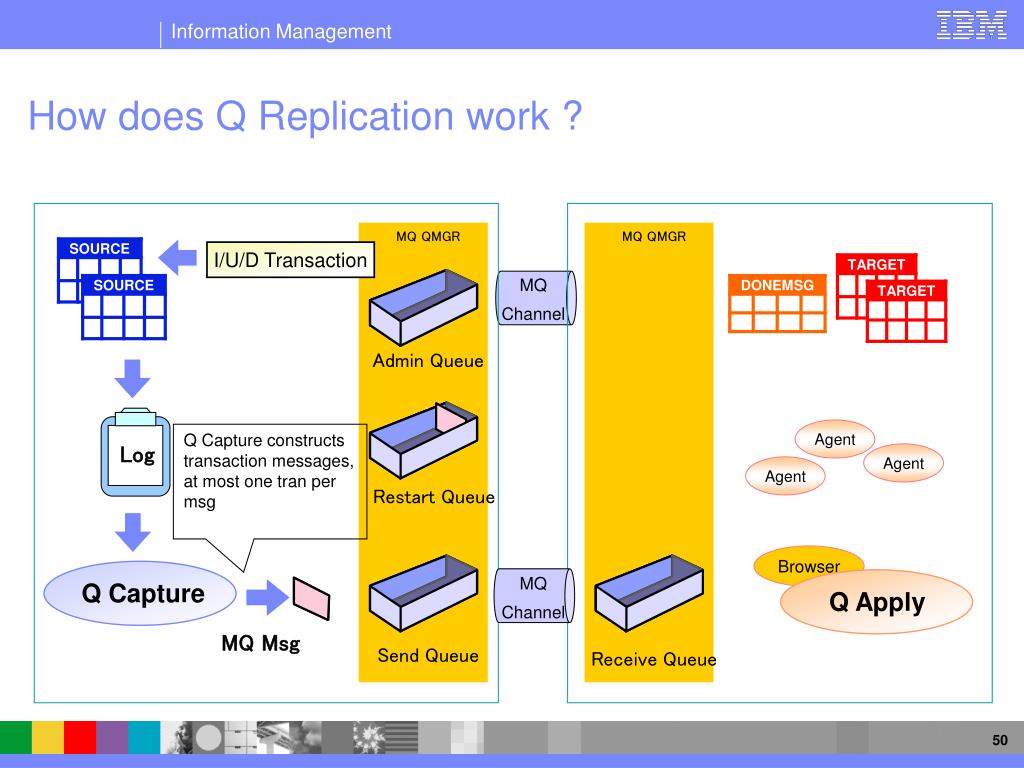Click the 'Restart Queue' label
Viewport: 1024px width, 768px height.
click(434, 497)
